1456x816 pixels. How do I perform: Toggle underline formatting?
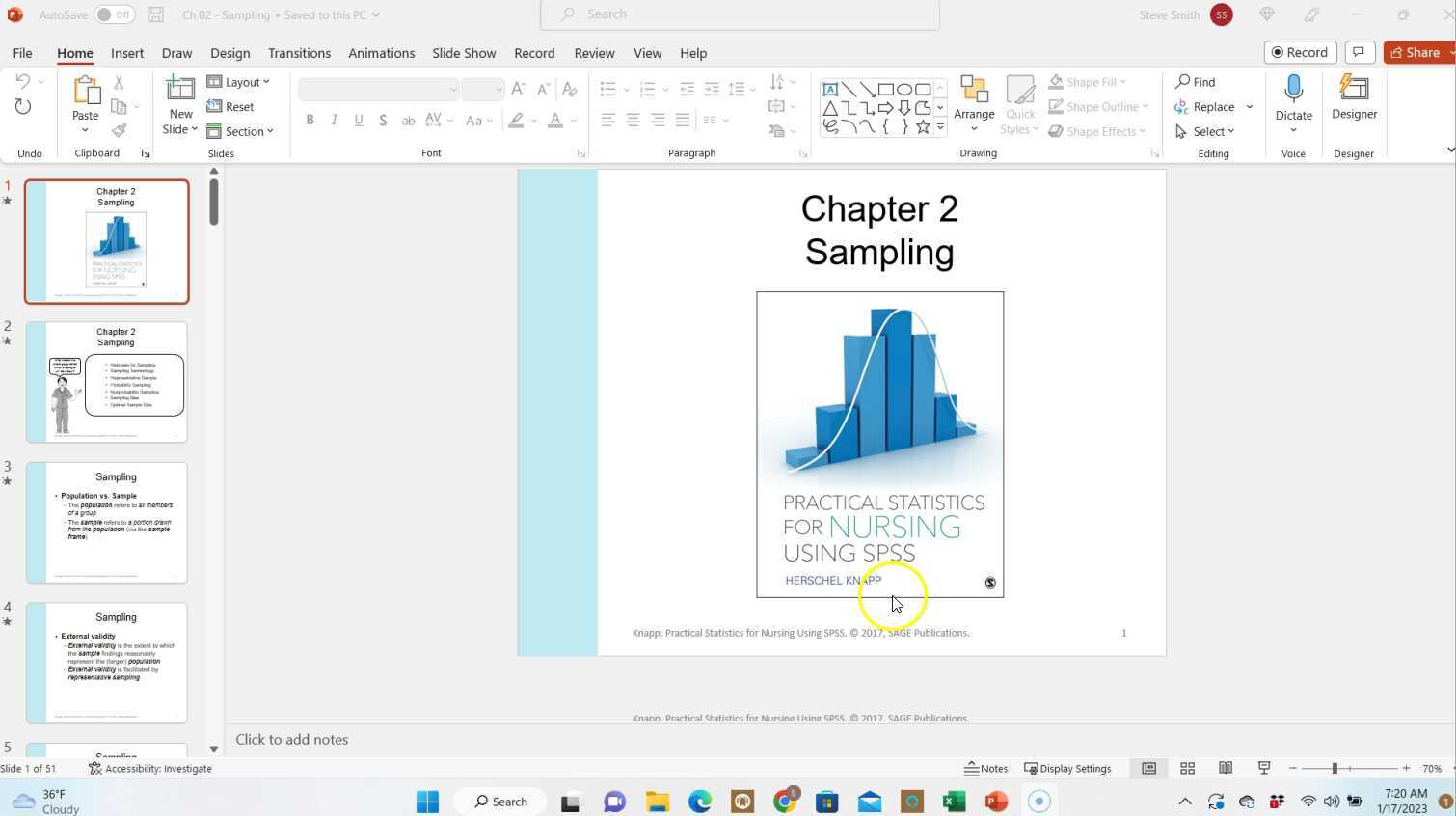(358, 120)
